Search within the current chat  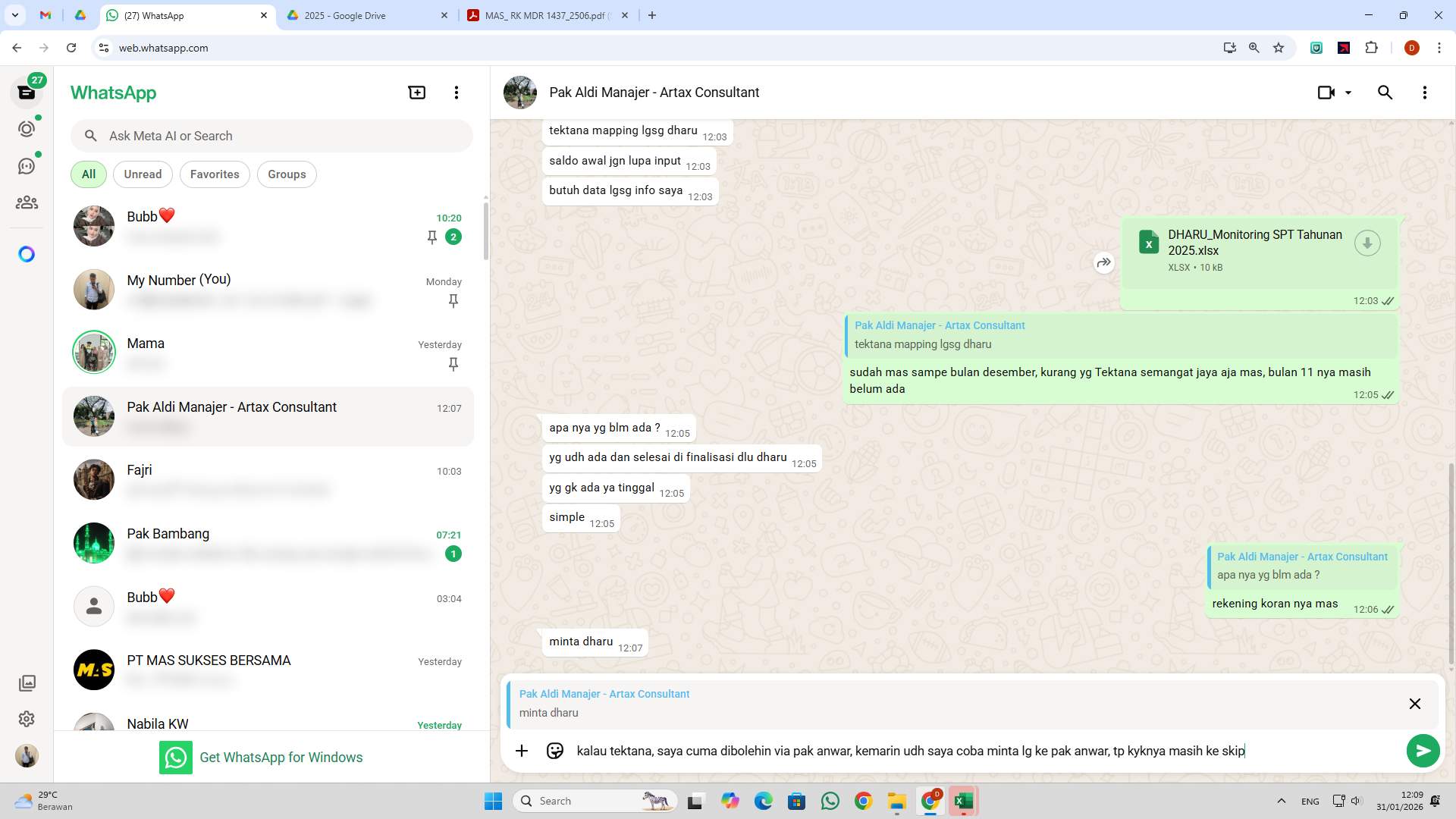(x=1385, y=93)
